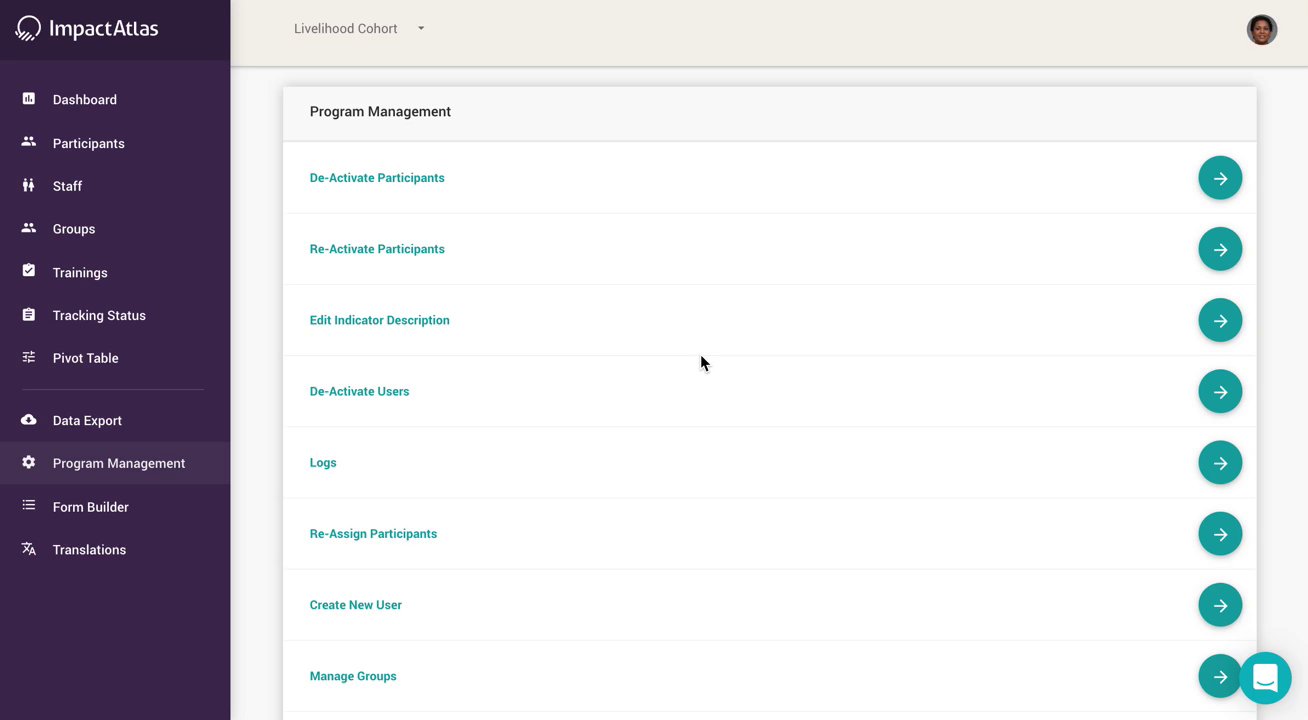Click the Manage Groups link
The width and height of the screenshot is (1308, 720).
click(x=353, y=676)
